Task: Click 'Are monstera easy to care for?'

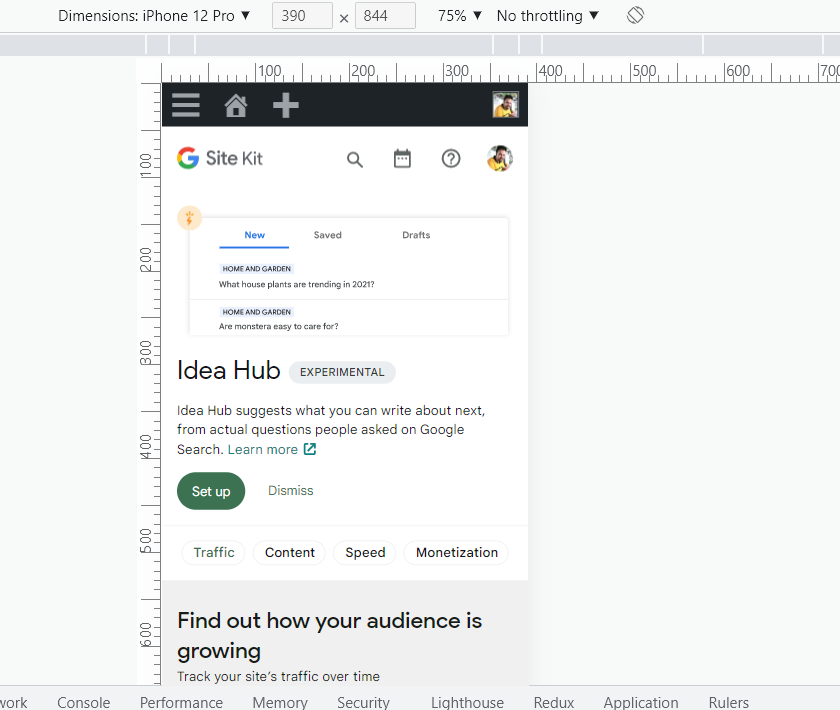Action: point(278,326)
